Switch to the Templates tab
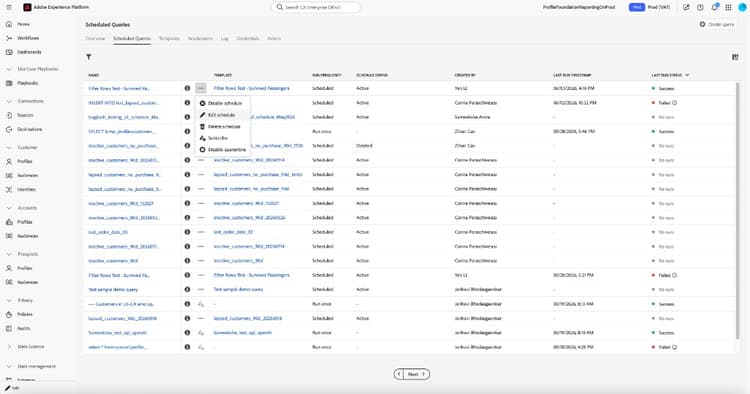This screenshot has width=750, height=394. tap(169, 38)
